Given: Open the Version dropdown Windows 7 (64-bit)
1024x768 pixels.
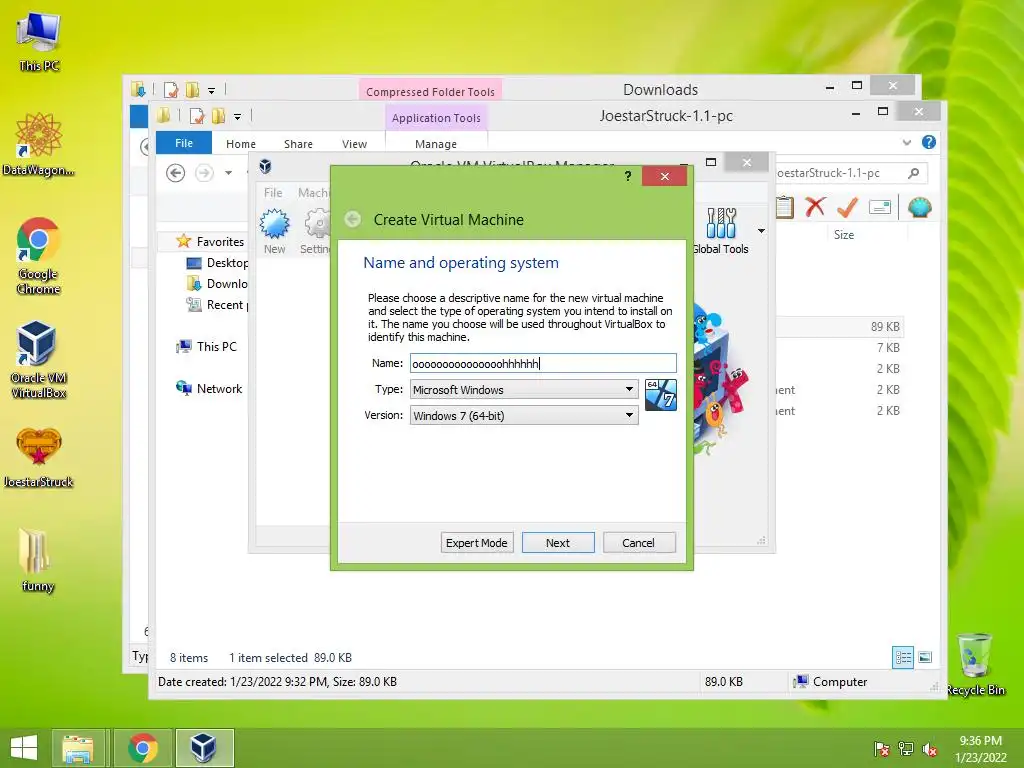Looking at the screenshot, I should pos(524,415).
